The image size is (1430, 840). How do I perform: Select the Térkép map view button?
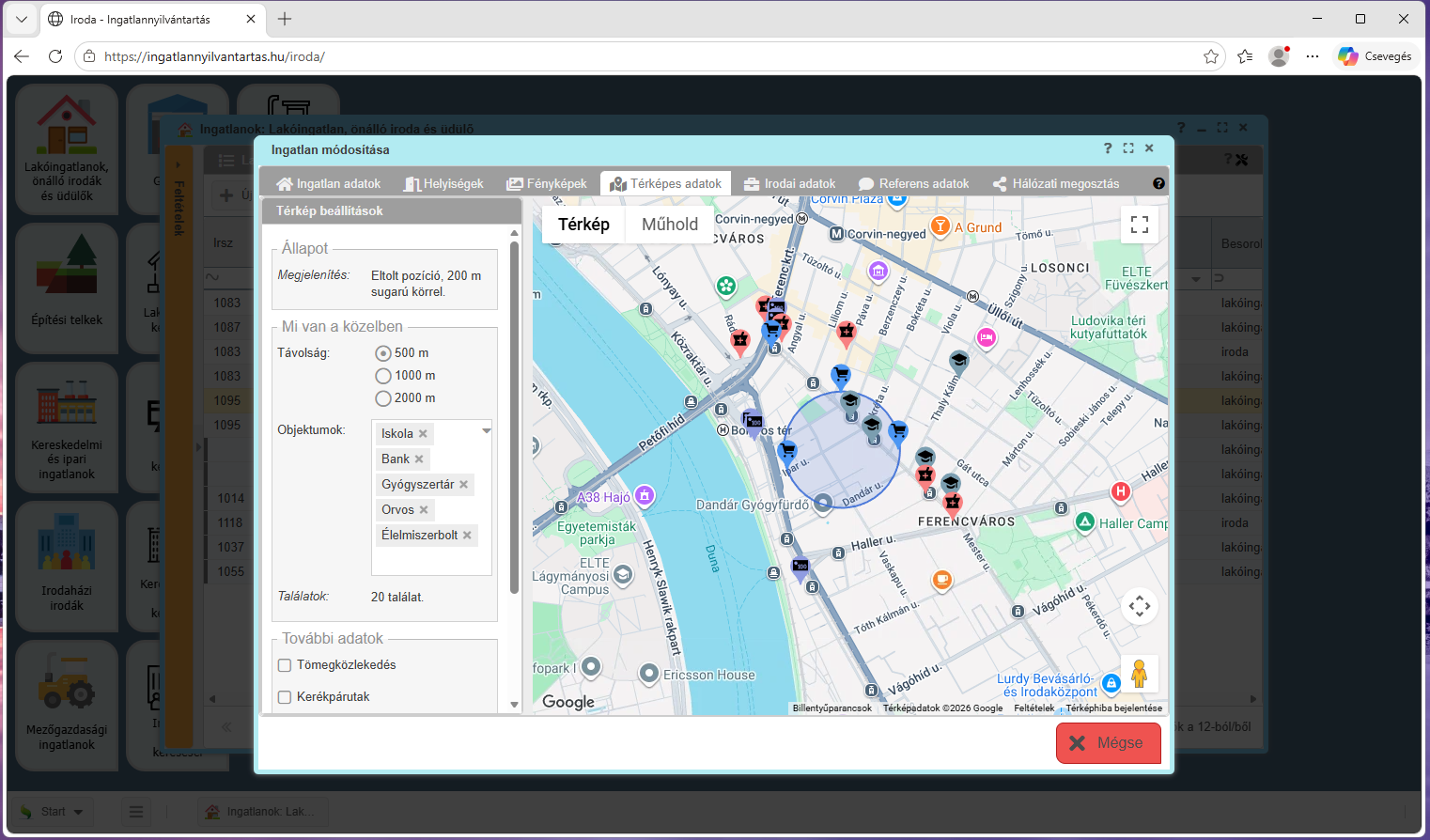583,225
